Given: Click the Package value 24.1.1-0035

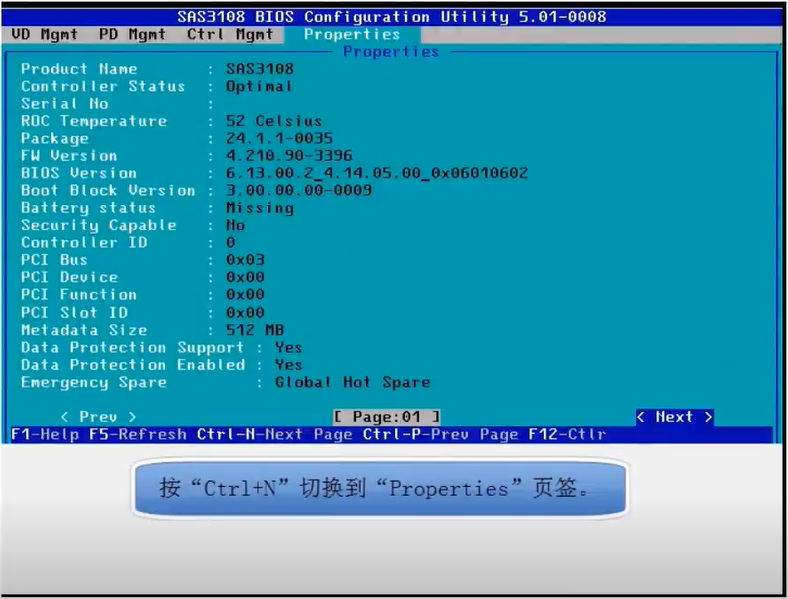Looking at the screenshot, I should pos(279,138).
